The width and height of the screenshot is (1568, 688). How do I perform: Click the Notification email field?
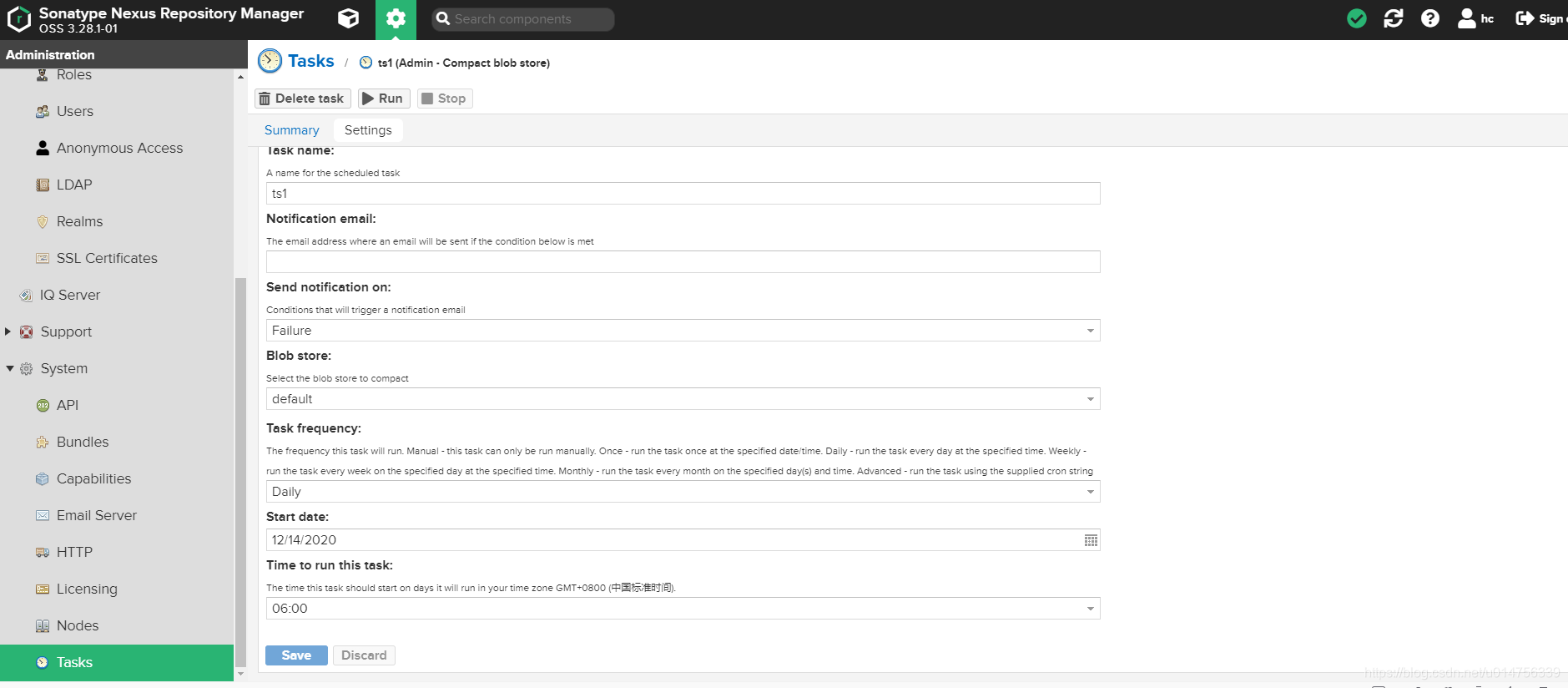(683, 262)
